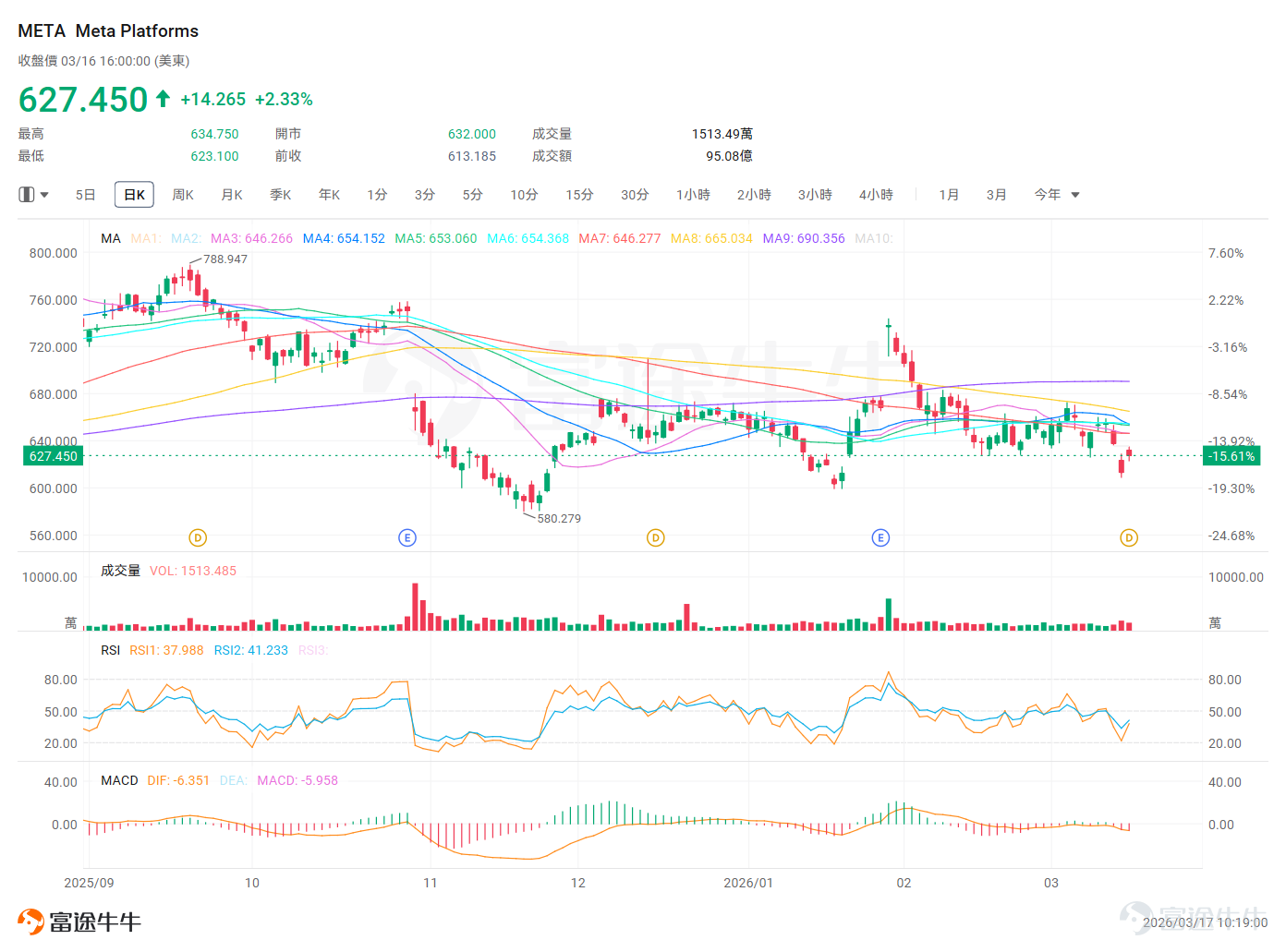Click the DIF: -6.351 value
Screen dimensions: 1286x952
coord(178,780)
